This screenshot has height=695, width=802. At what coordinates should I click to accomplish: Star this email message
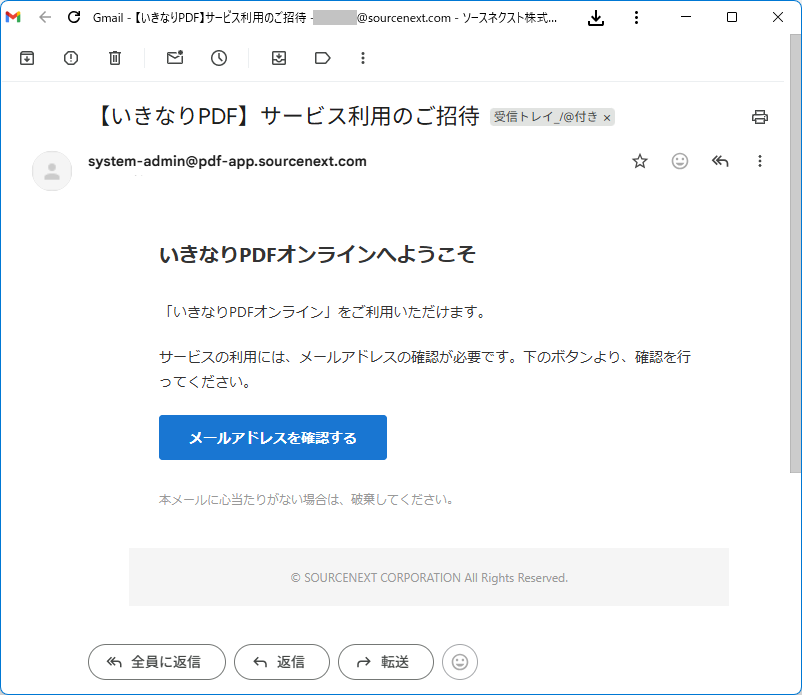click(x=640, y=161)
